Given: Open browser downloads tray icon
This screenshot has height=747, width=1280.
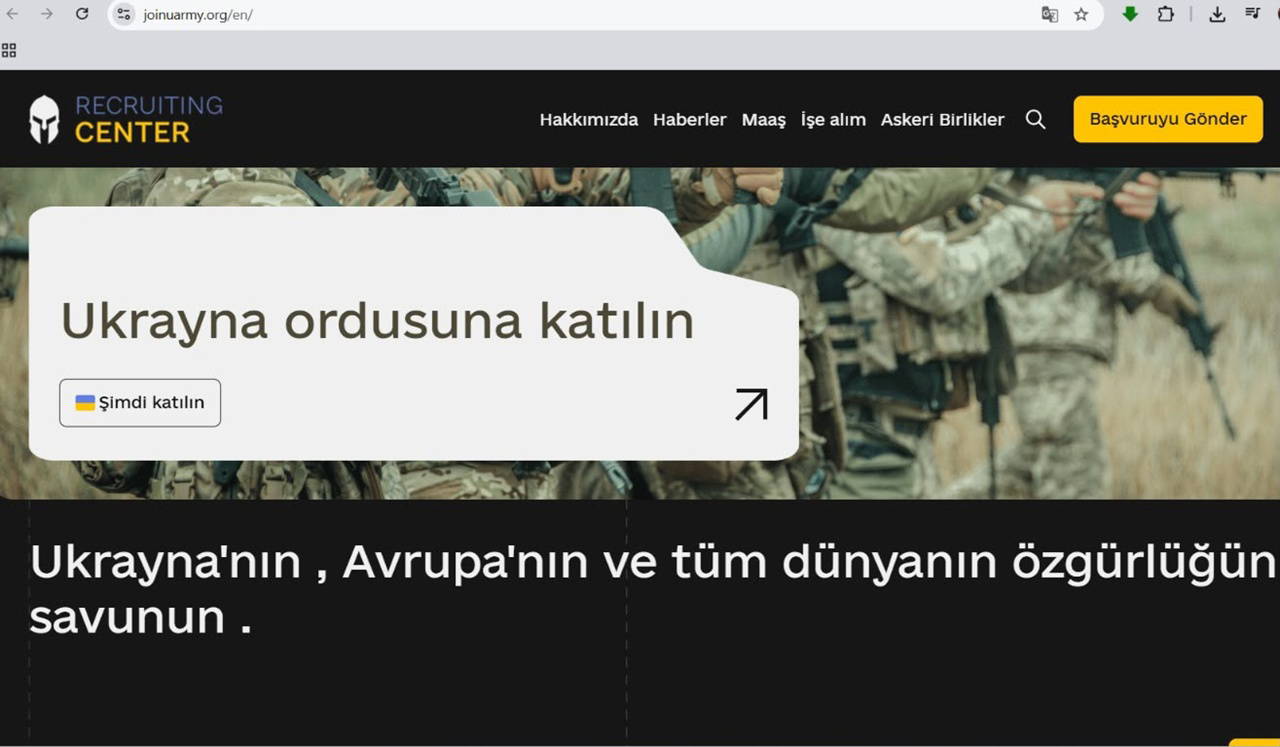Looking at the screenshot, I should [1217, 14].
